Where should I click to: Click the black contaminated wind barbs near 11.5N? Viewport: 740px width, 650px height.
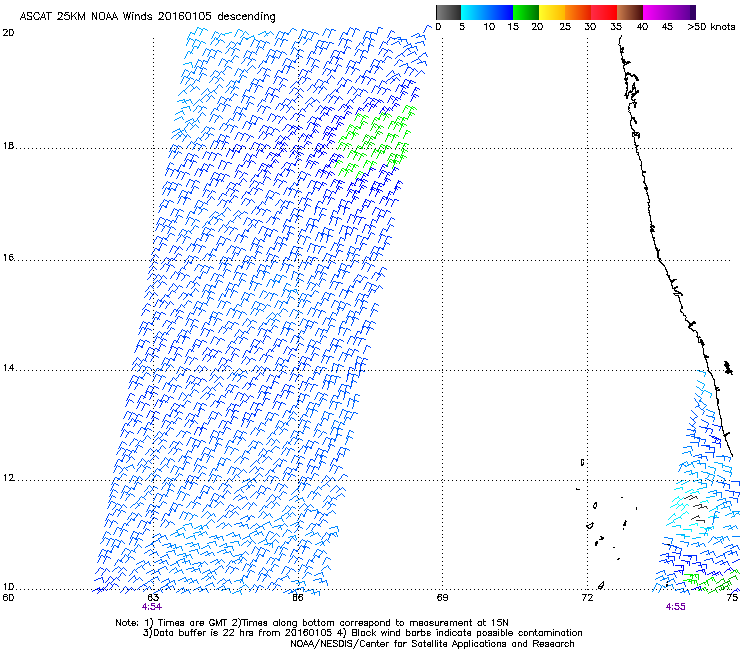[696, 508]
